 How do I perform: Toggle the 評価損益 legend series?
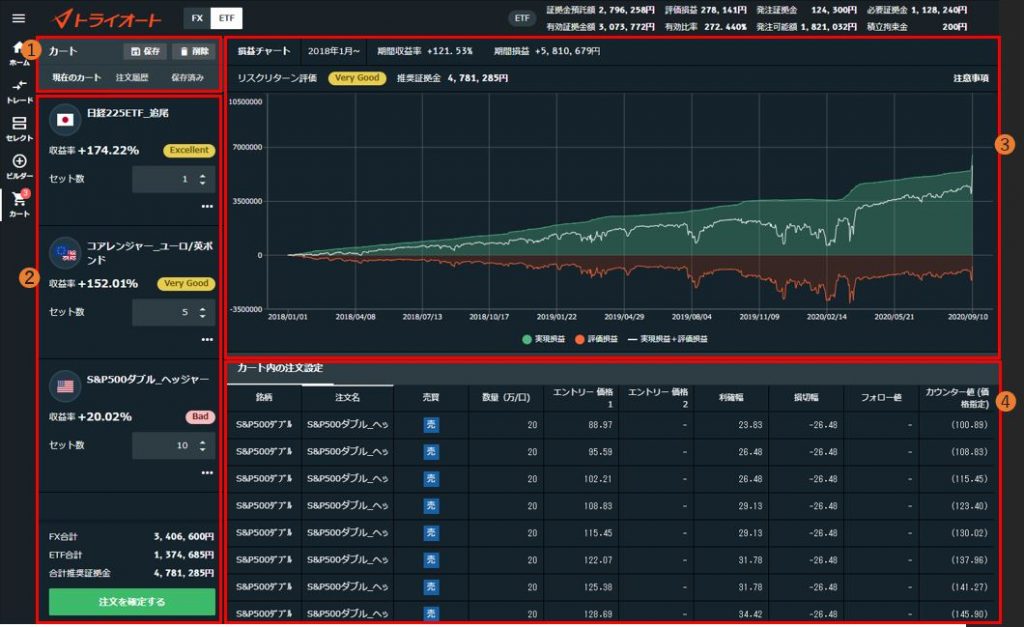(596, 339)
